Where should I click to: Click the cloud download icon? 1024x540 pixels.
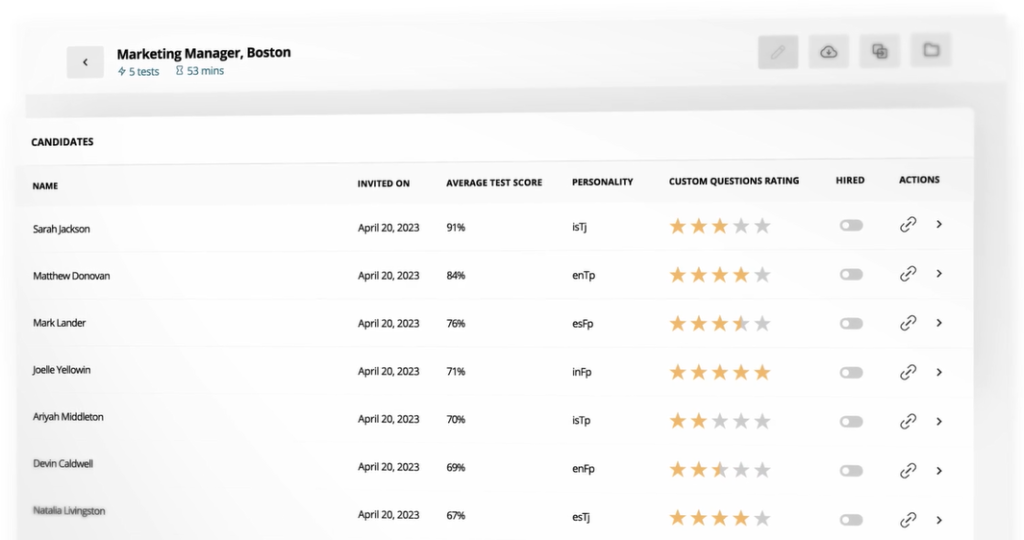(829, 52)
